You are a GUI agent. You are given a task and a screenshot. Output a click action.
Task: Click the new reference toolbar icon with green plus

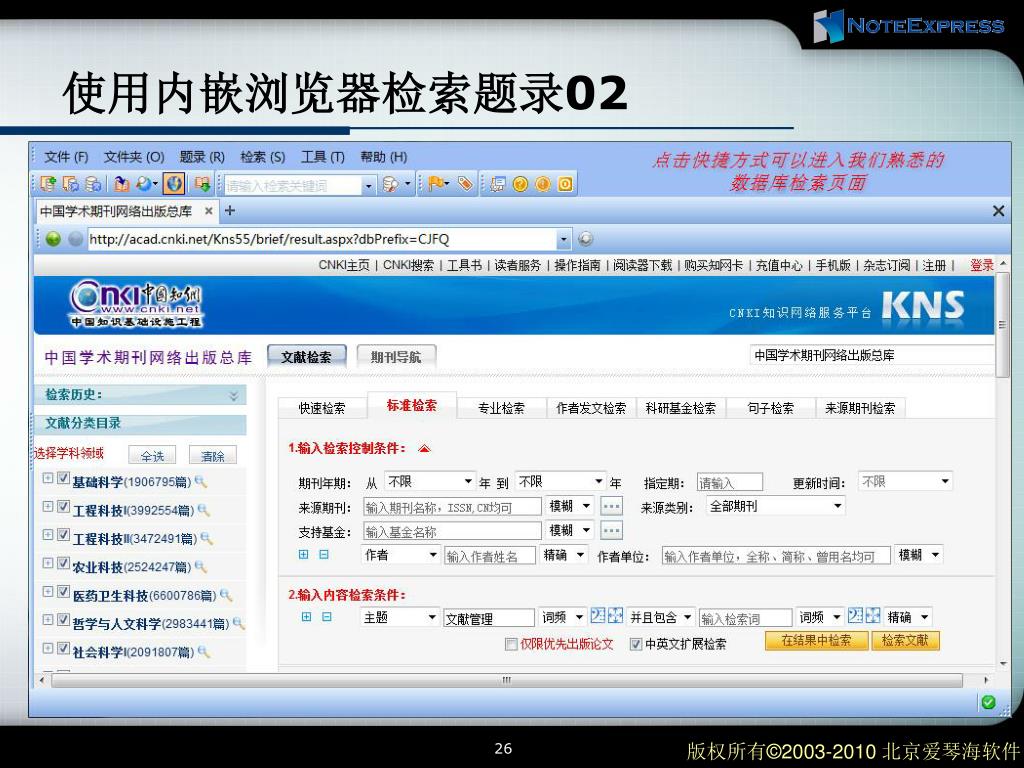click(x=48, y=184)
